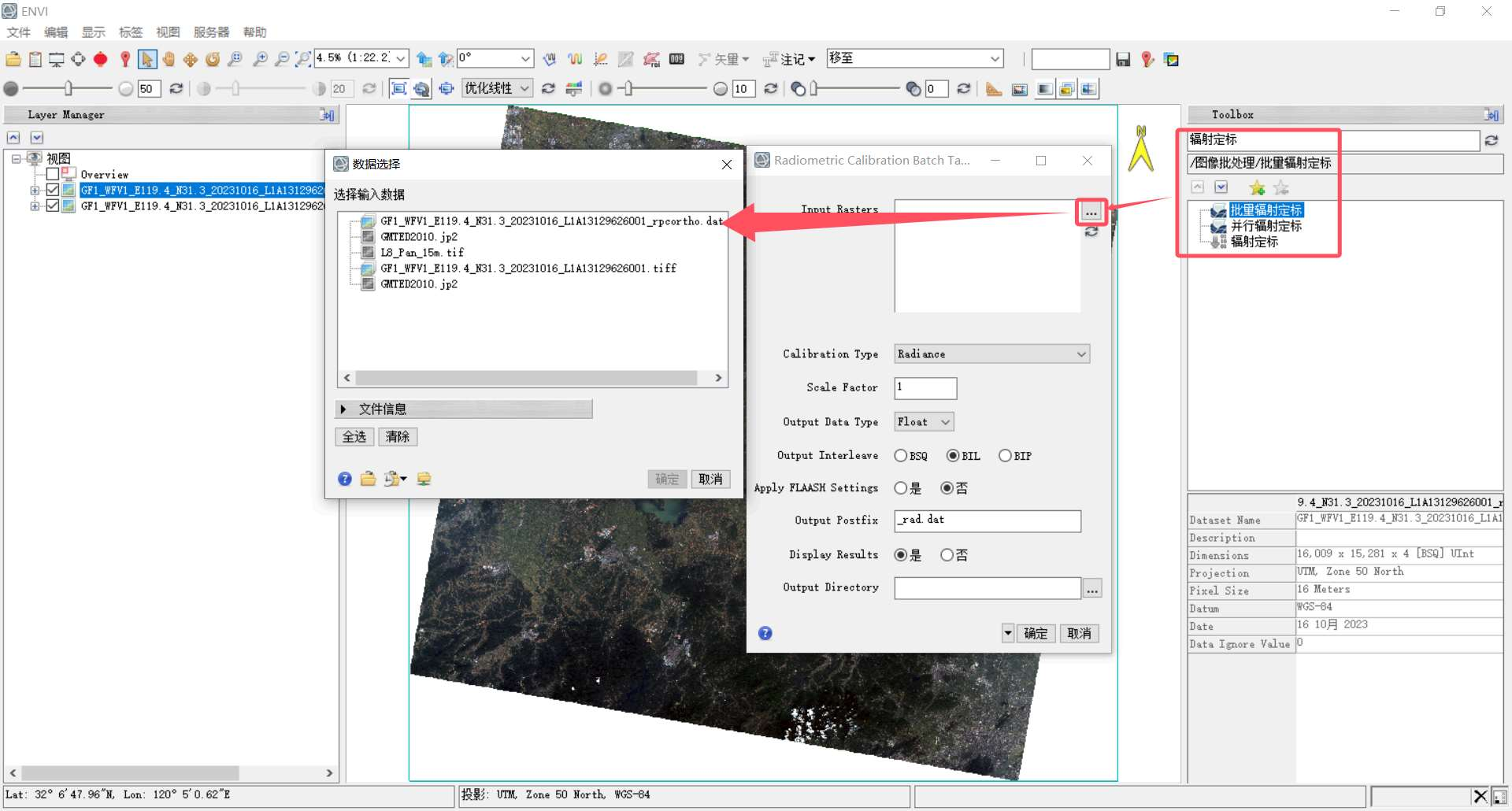1512x811 pixels.
Task: Open the 文件 menu
Action: [x=18, y=32]
